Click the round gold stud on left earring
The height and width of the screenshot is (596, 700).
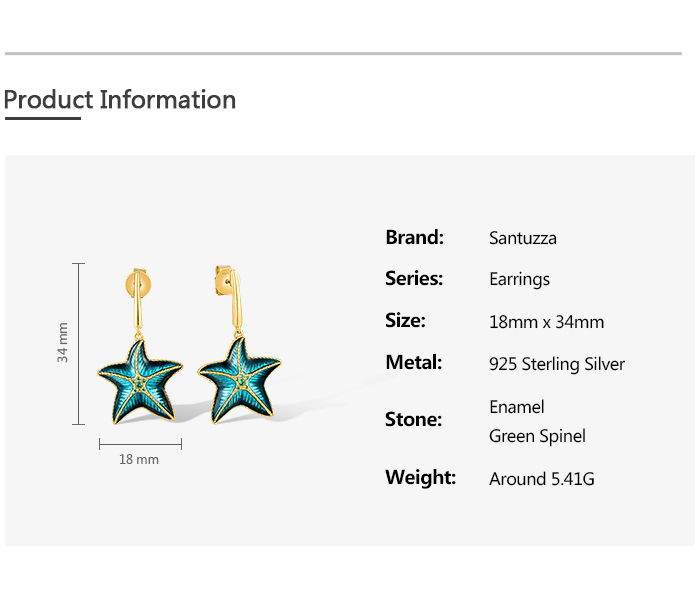[143, 281]
